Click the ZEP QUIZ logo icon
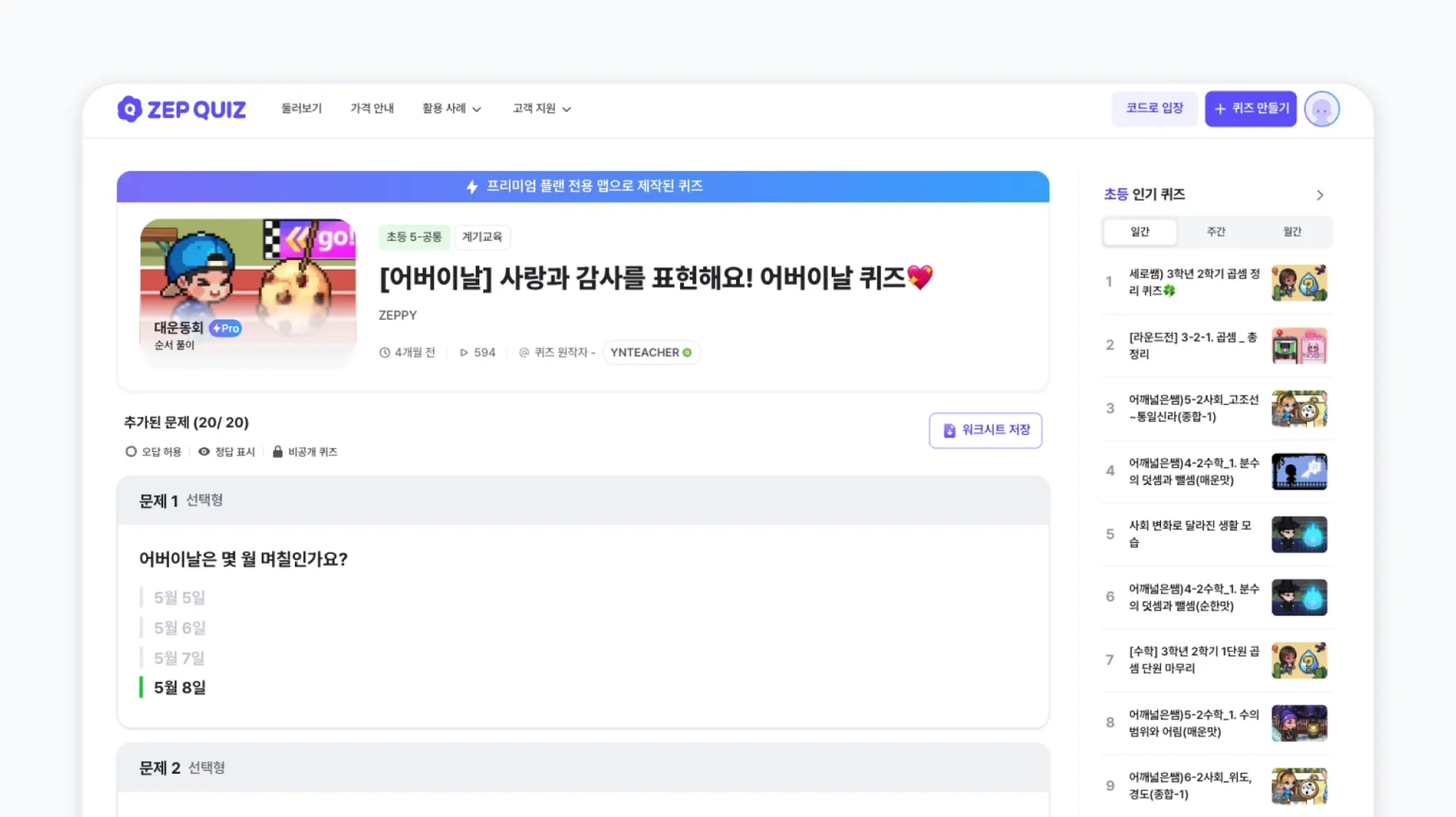 tap(129, 109)
